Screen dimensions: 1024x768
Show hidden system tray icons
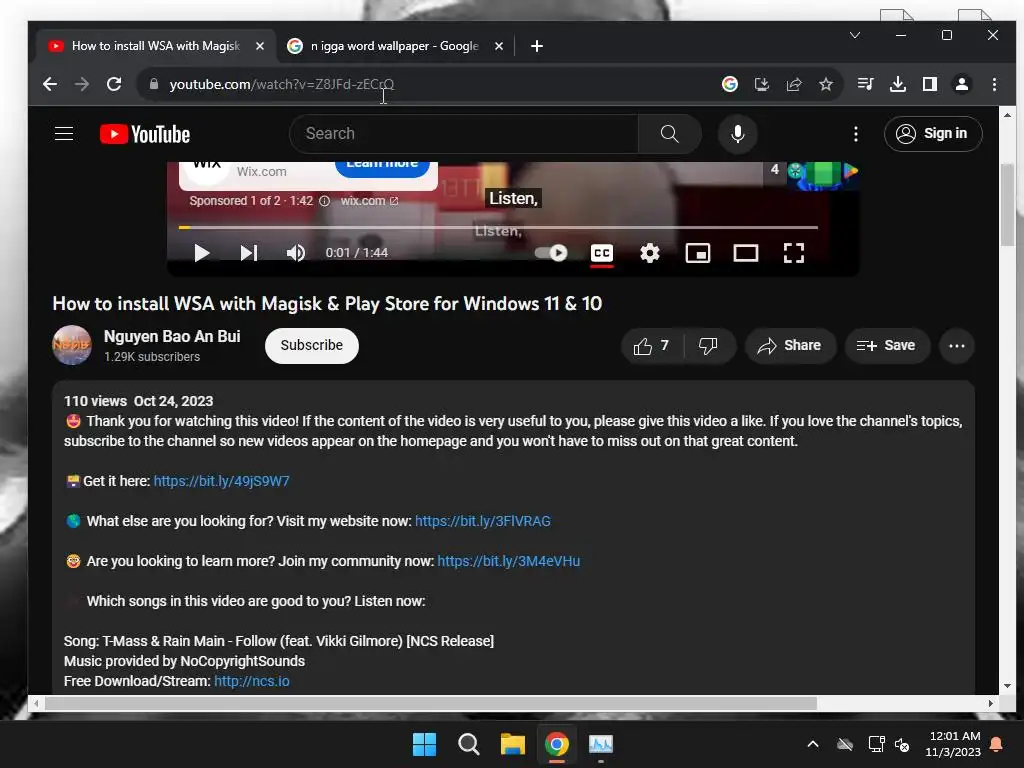812,744
